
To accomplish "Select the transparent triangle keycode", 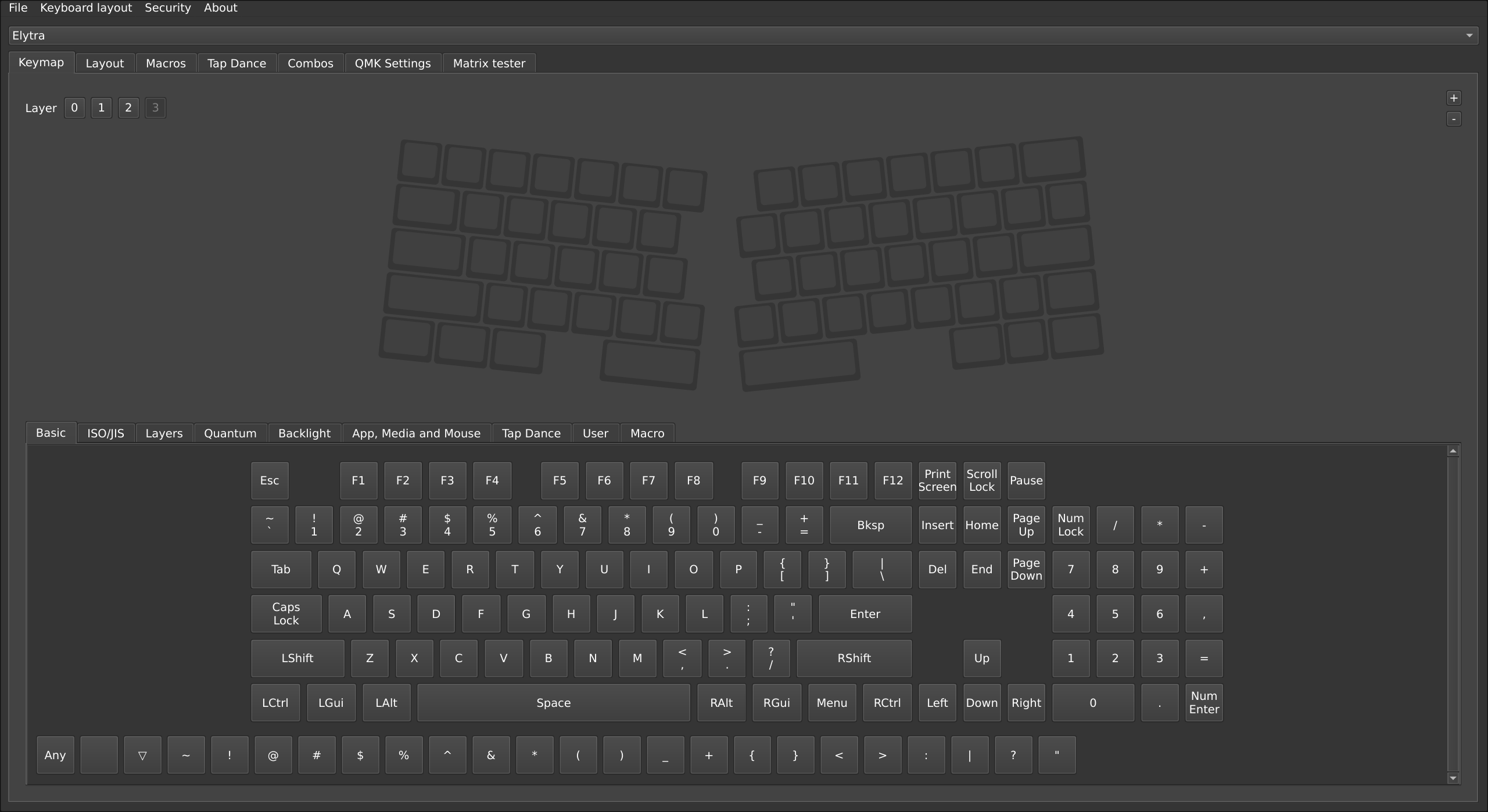I will click(142, 754).
